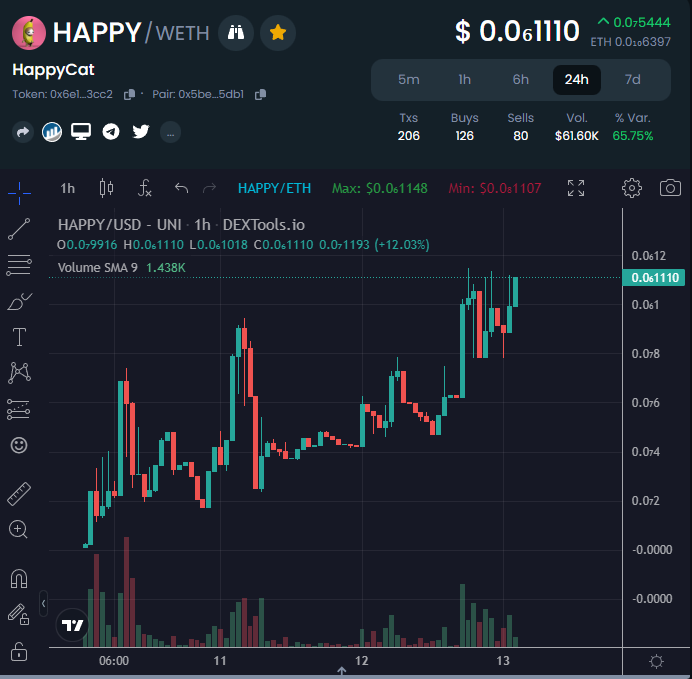Click the up arrow marker on time axis

342,671
